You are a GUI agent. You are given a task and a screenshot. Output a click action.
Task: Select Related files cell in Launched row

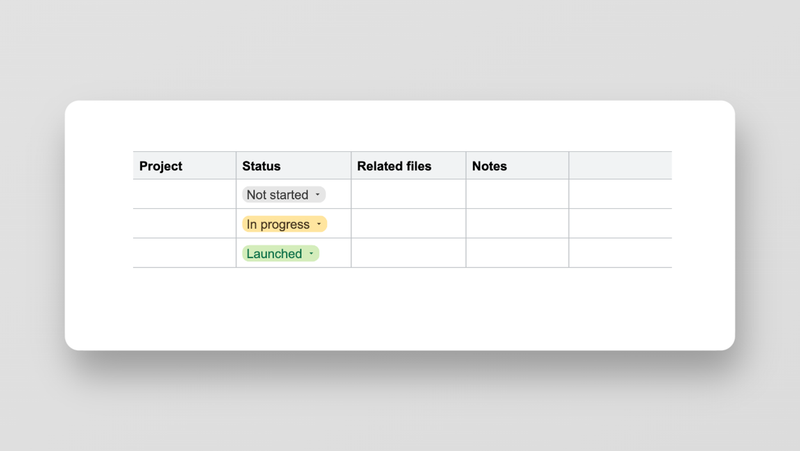click(408, 254)
